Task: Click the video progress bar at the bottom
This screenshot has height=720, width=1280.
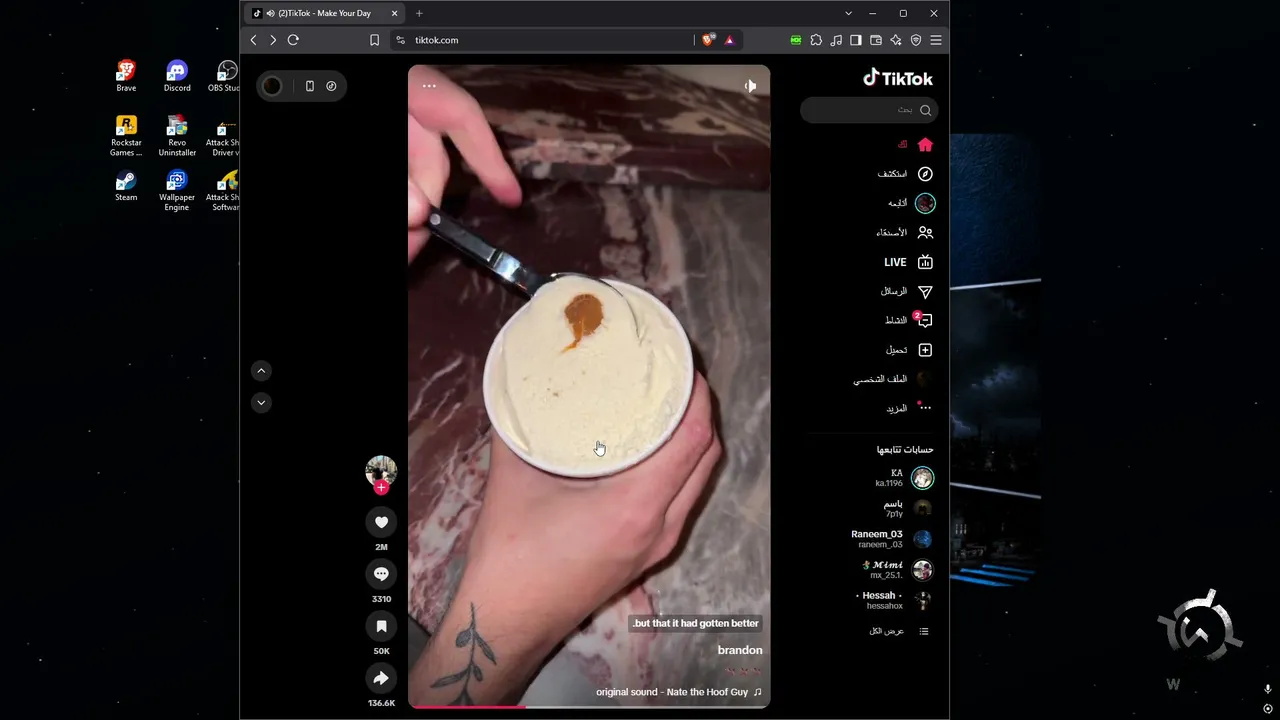Action: [x=589, y=706]
